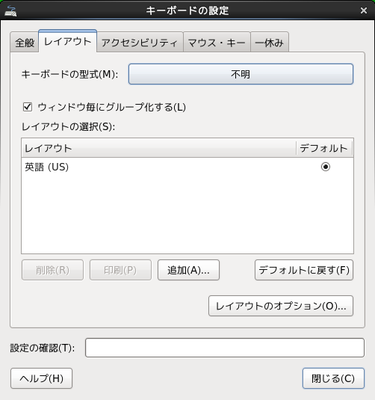Go to the マウス・キー tab
Viewport: 375px width, 400px height.
217,43
